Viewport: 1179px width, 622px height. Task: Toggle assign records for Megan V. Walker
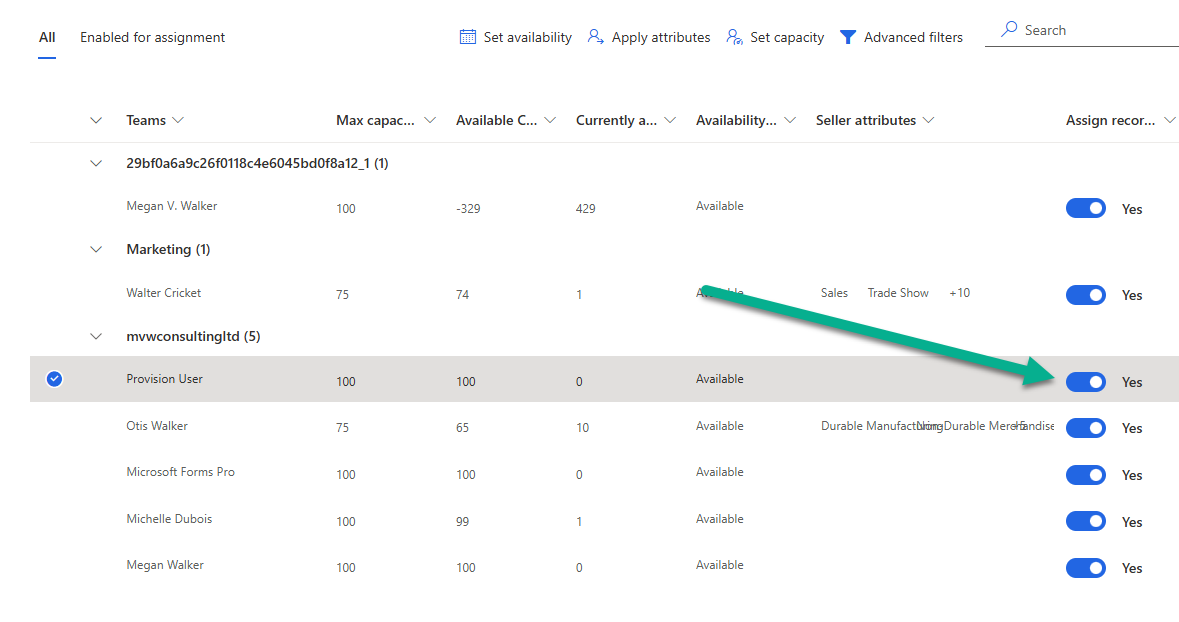tap(1086, 208)
